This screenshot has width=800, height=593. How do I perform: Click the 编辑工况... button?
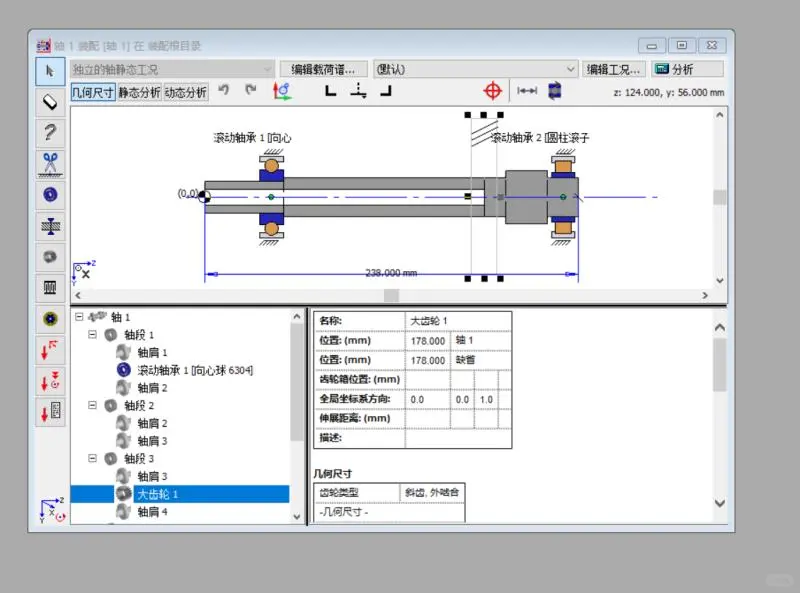(614, 69)
